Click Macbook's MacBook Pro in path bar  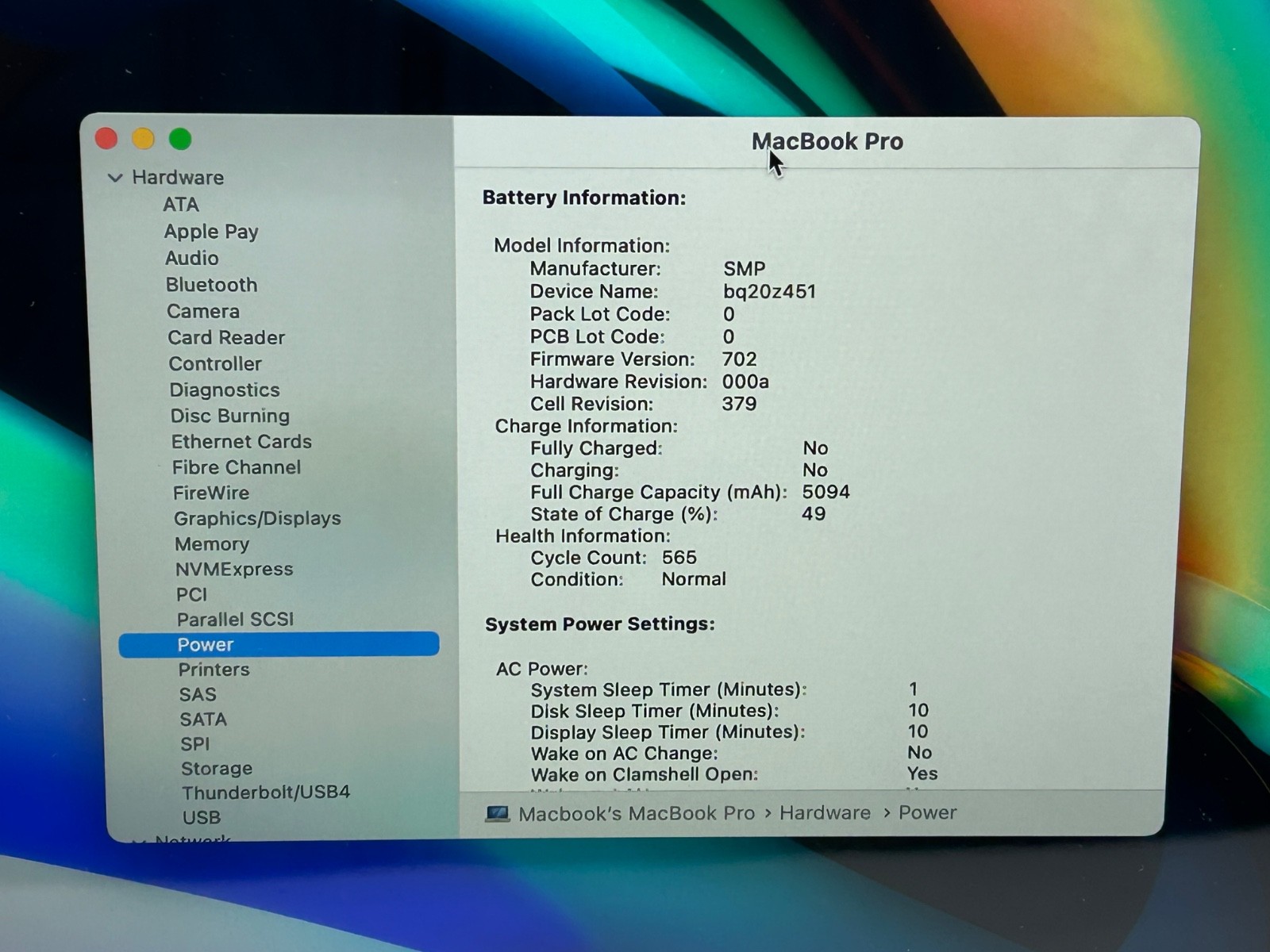click(x=637, y=813)
